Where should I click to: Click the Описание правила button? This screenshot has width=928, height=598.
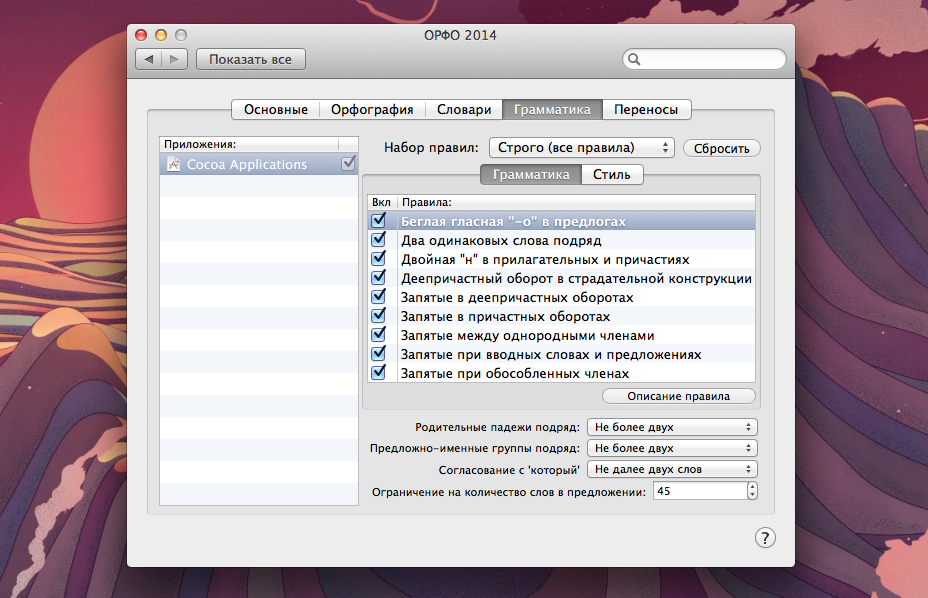point(678,396)
